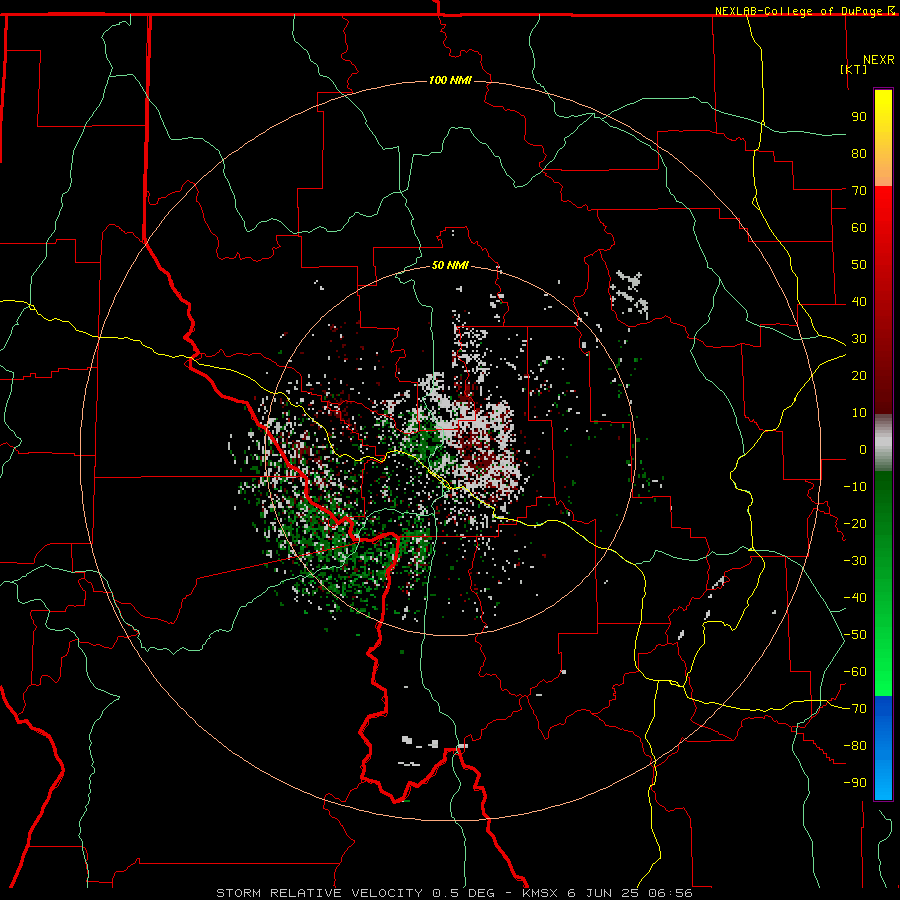Click the positive 70 scale value
Screen dimensions: 900x900
[x=859, y=191]
